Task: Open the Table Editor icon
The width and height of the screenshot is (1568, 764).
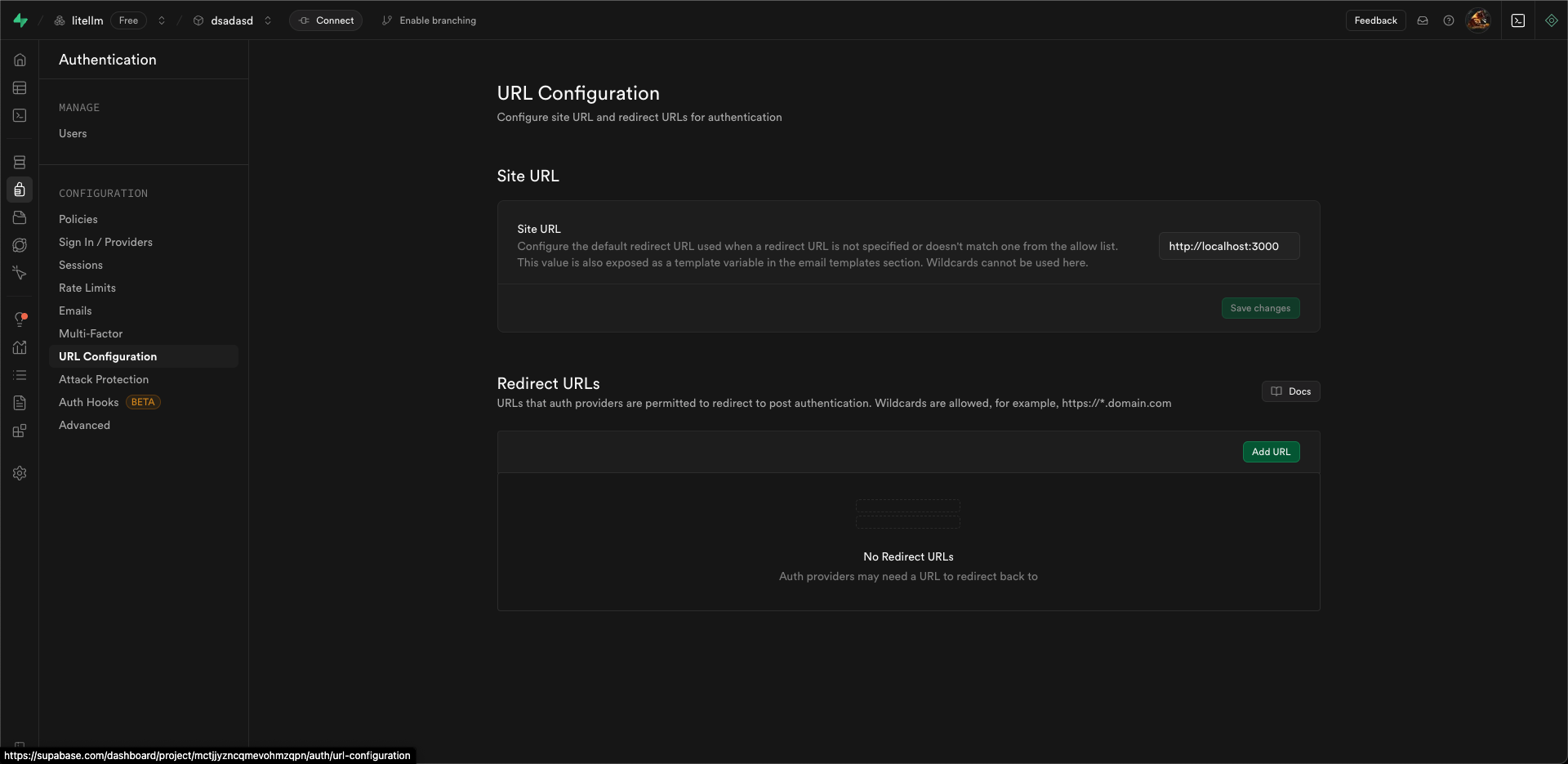Action: (20, 87)
